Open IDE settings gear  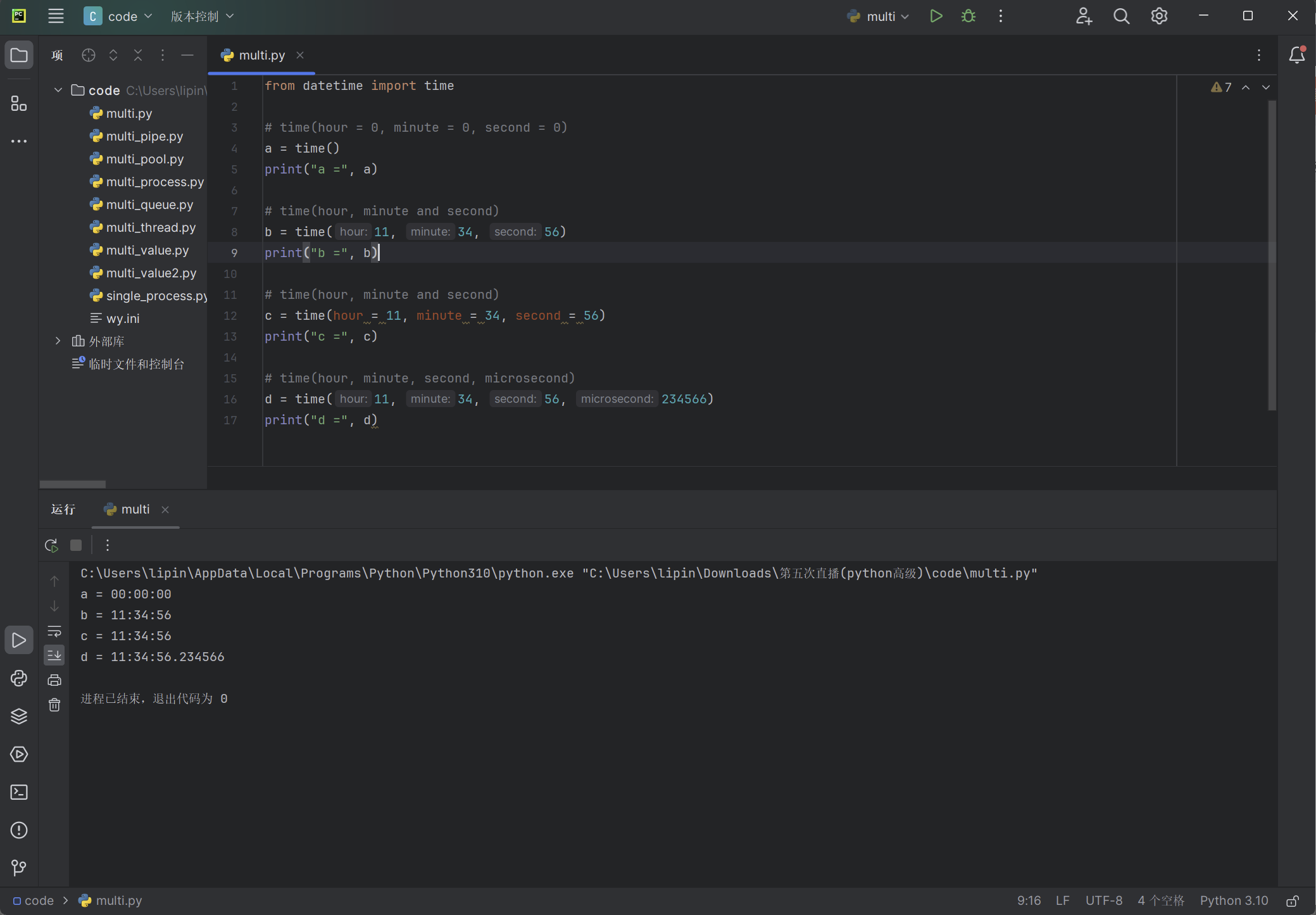point(1159,16)
